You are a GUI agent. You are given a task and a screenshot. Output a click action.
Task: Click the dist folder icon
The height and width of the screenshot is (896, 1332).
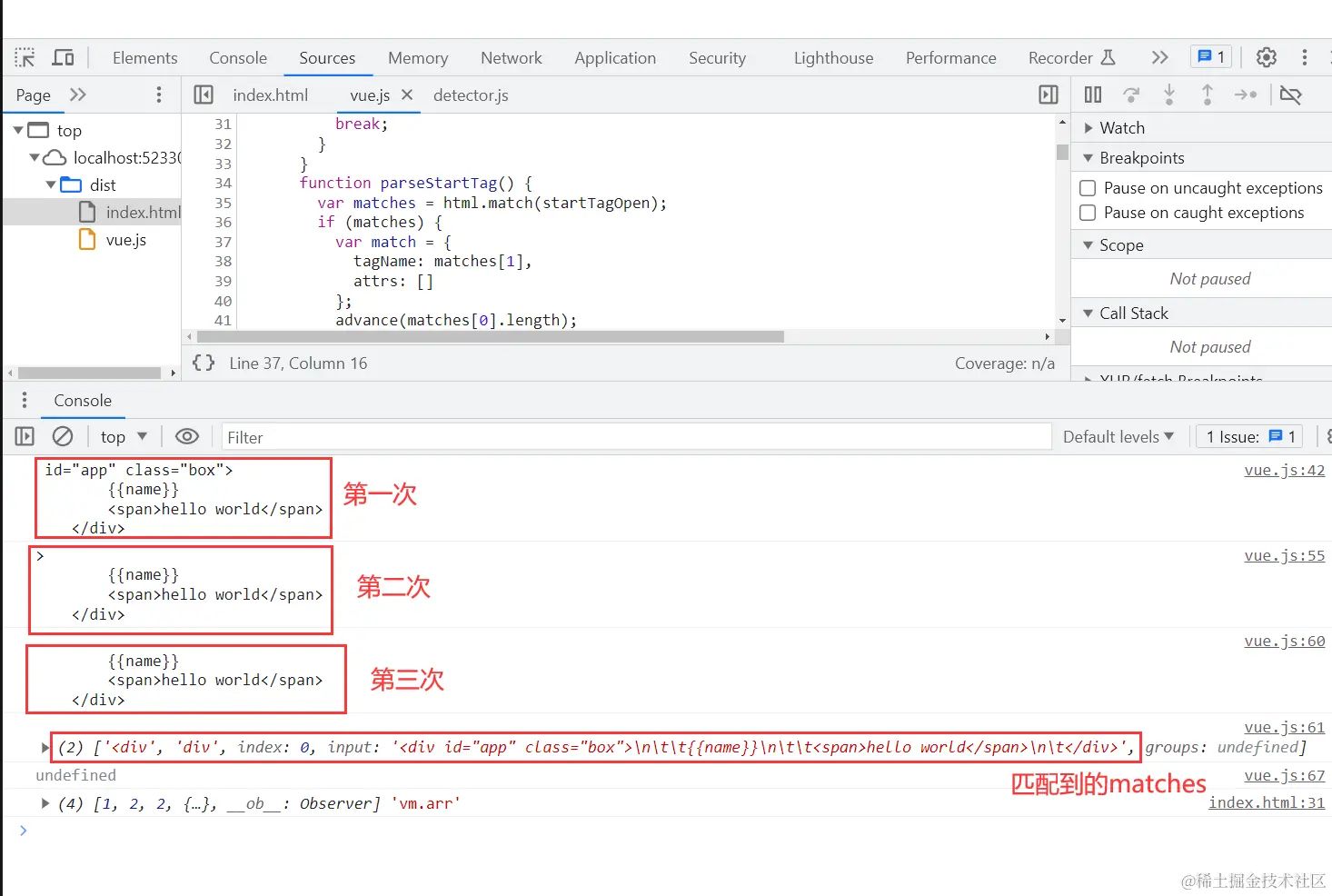pyautogui.click(x=71, y=184)
